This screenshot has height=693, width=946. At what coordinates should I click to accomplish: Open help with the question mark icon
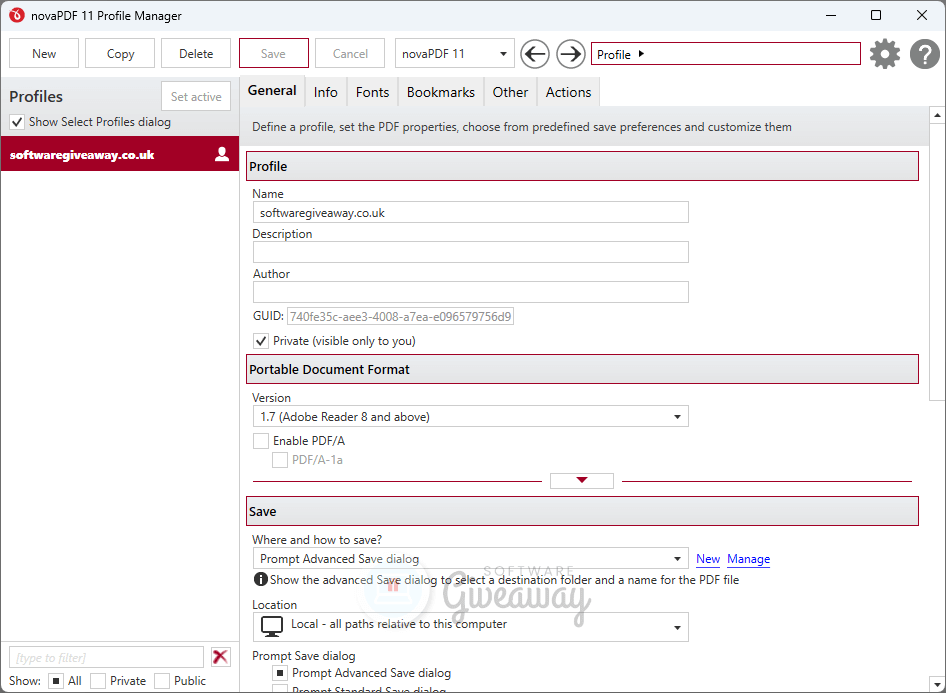pyautogui.click(x=925, y=54)
